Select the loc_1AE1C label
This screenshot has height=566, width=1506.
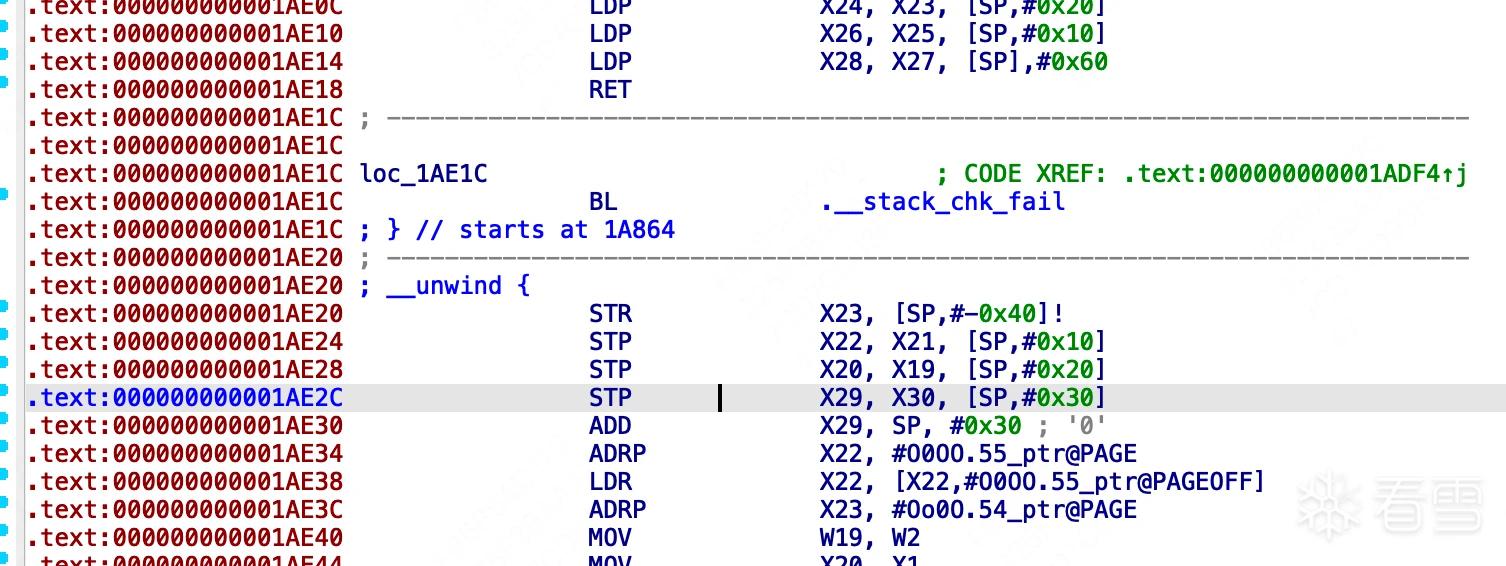point(423,174)
